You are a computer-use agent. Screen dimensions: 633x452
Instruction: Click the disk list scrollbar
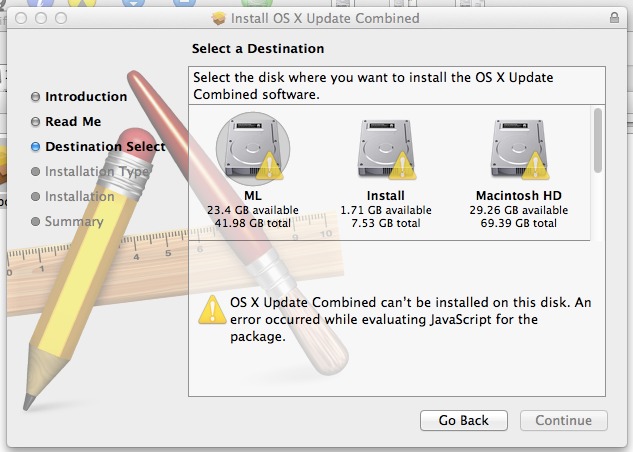point(598,138)
